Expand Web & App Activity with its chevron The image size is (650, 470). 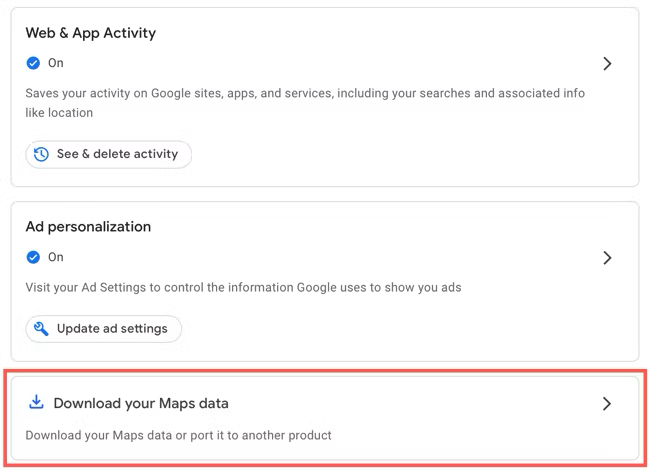click(607, 64)
